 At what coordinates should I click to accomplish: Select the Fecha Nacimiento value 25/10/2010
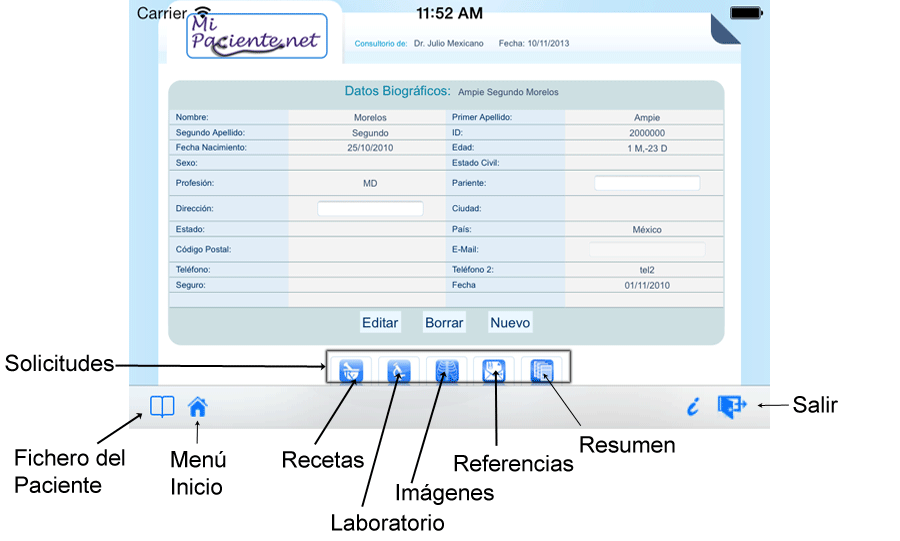pos(370,147)
